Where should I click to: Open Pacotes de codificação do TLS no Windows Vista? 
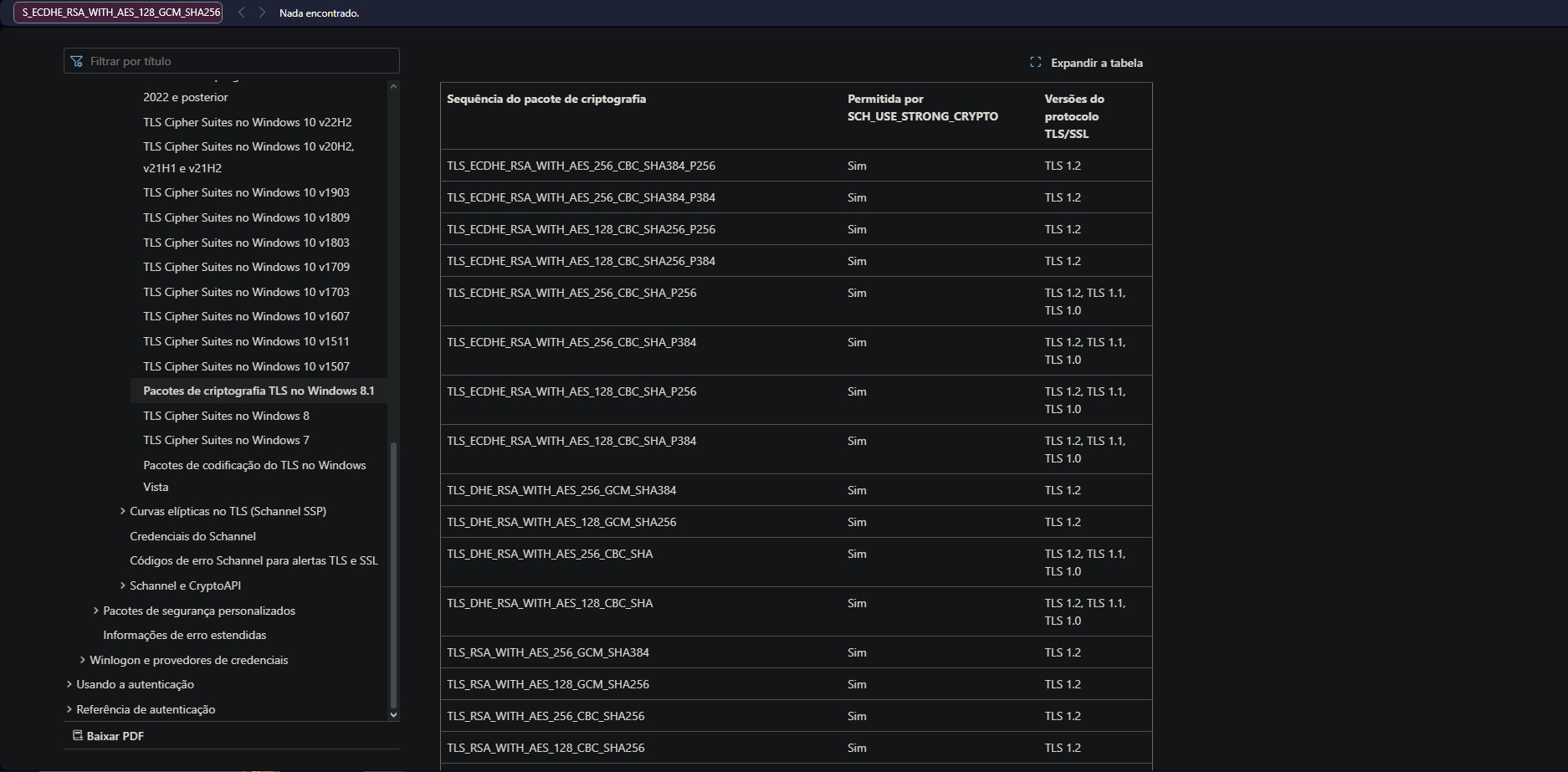coord(254,476)
